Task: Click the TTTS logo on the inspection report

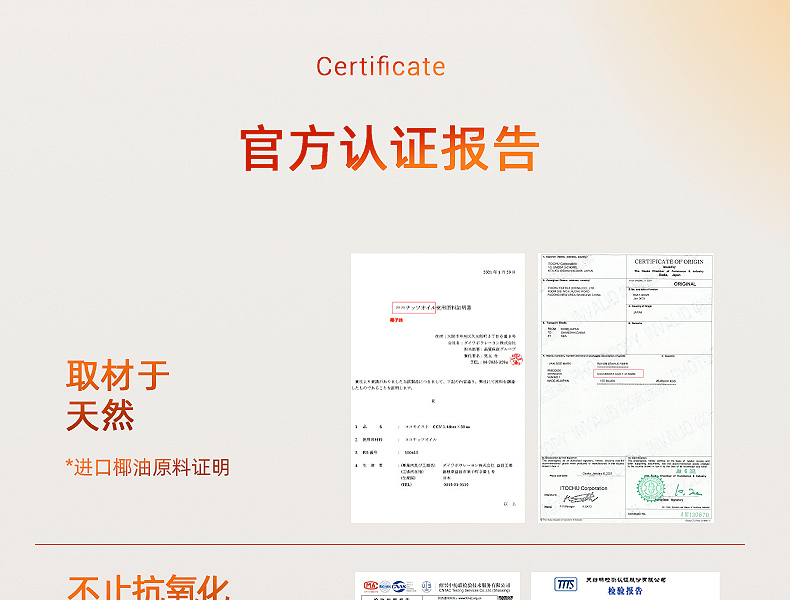Action: [565, 584]
